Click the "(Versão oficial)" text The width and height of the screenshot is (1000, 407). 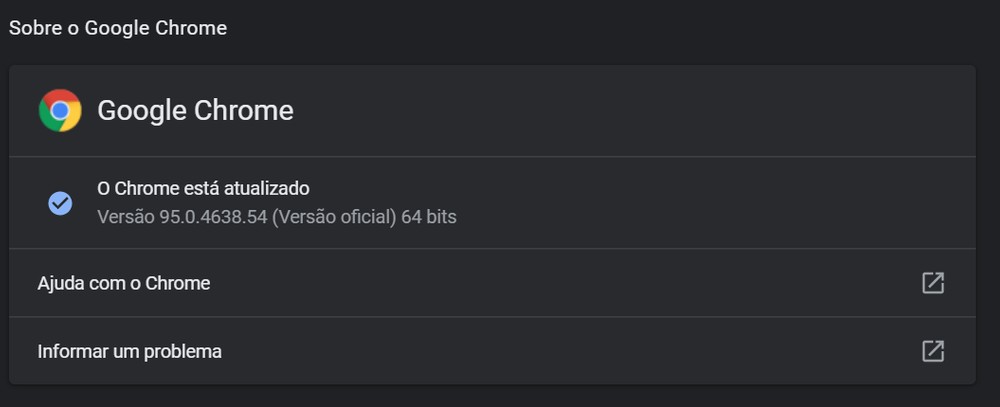(335, 216)
